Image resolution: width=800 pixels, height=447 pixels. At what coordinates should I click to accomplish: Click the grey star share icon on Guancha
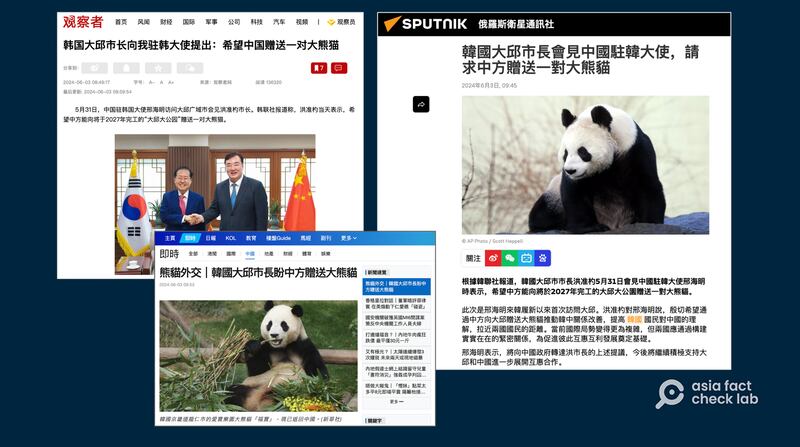click(158, 68)
